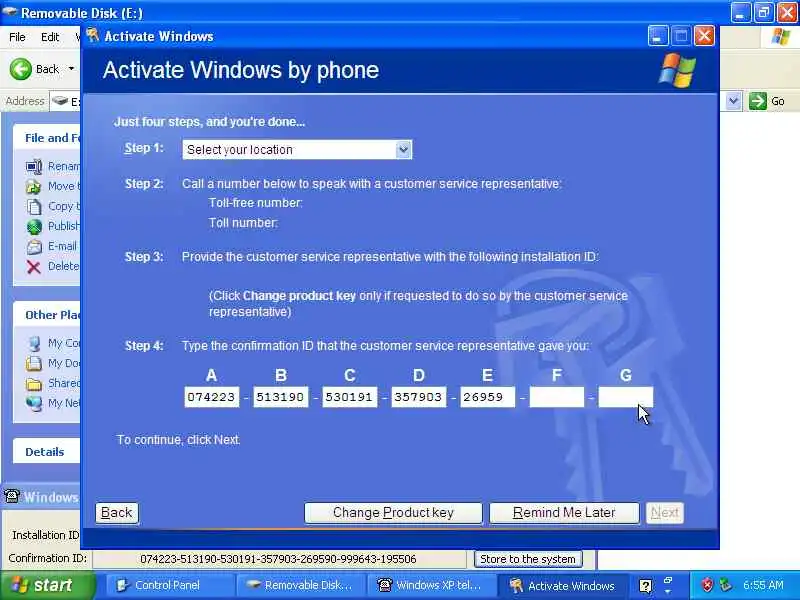The image size is (800, 600).
Task: Click the red security shield tray icon
Action: 707,585
